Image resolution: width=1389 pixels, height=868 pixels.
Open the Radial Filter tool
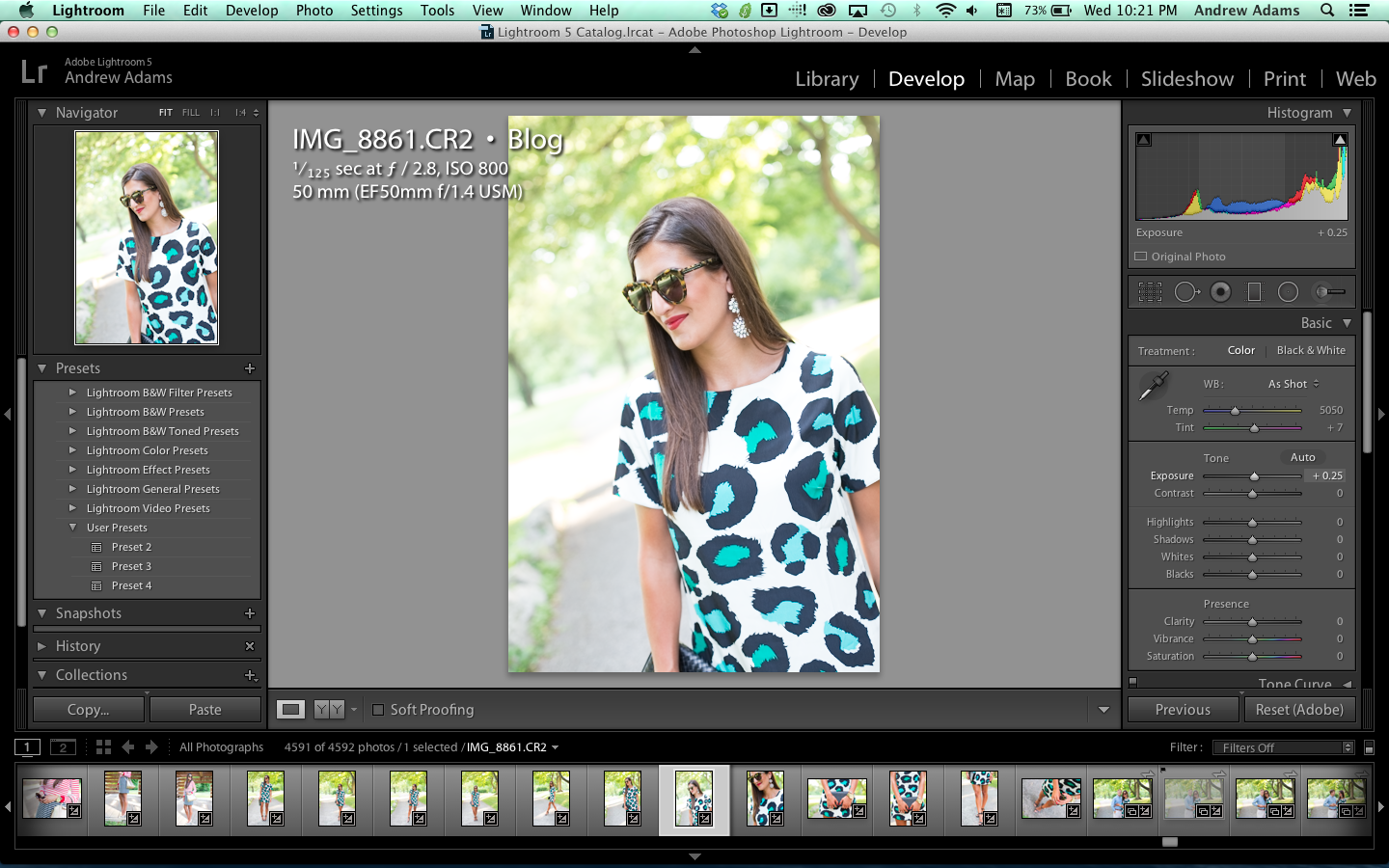1288,292
